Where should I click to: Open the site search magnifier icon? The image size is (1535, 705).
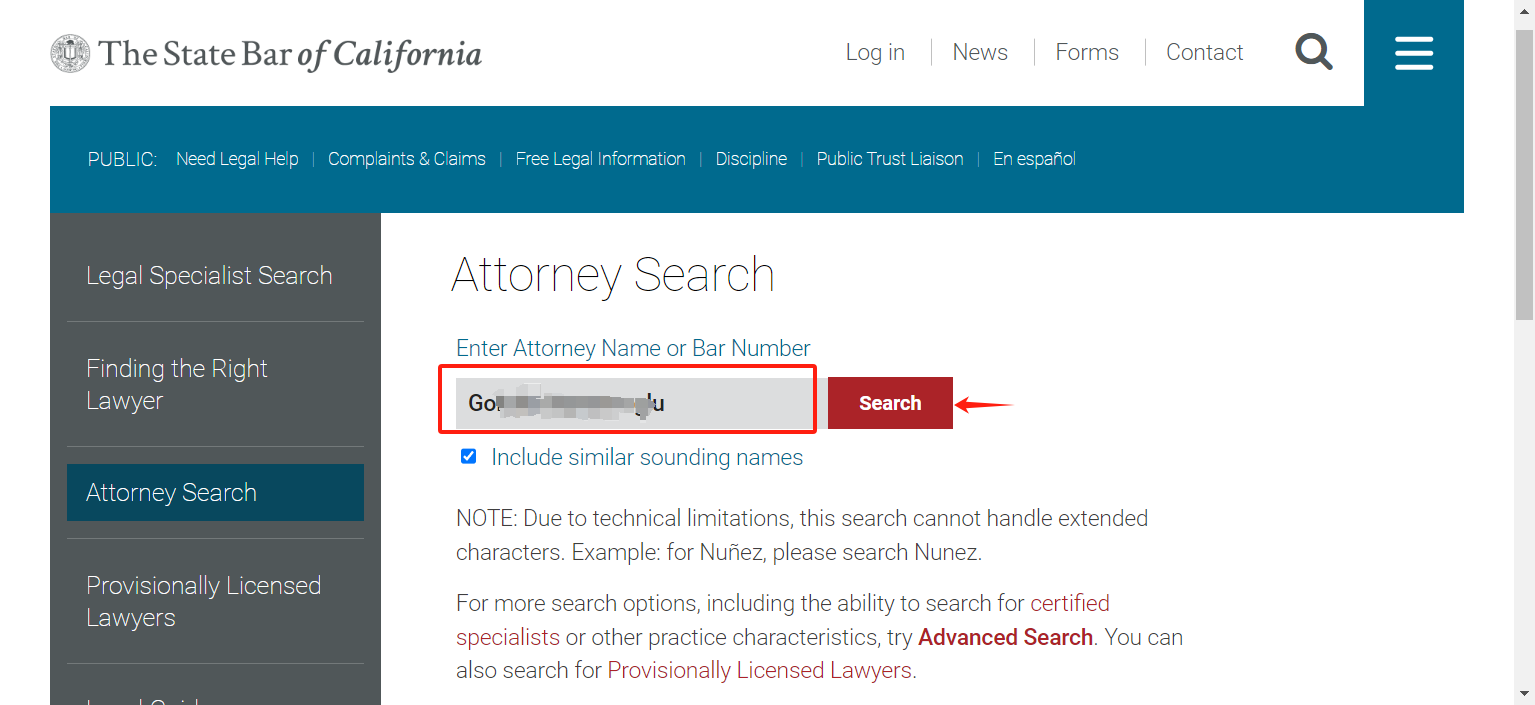pyautogui.click(x=1314, y=52)
